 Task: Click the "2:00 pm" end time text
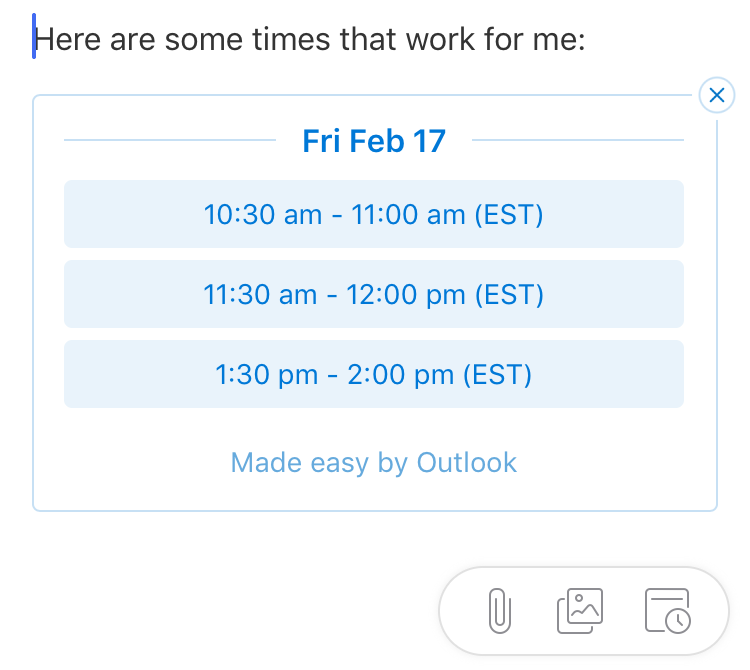point(400,374)
